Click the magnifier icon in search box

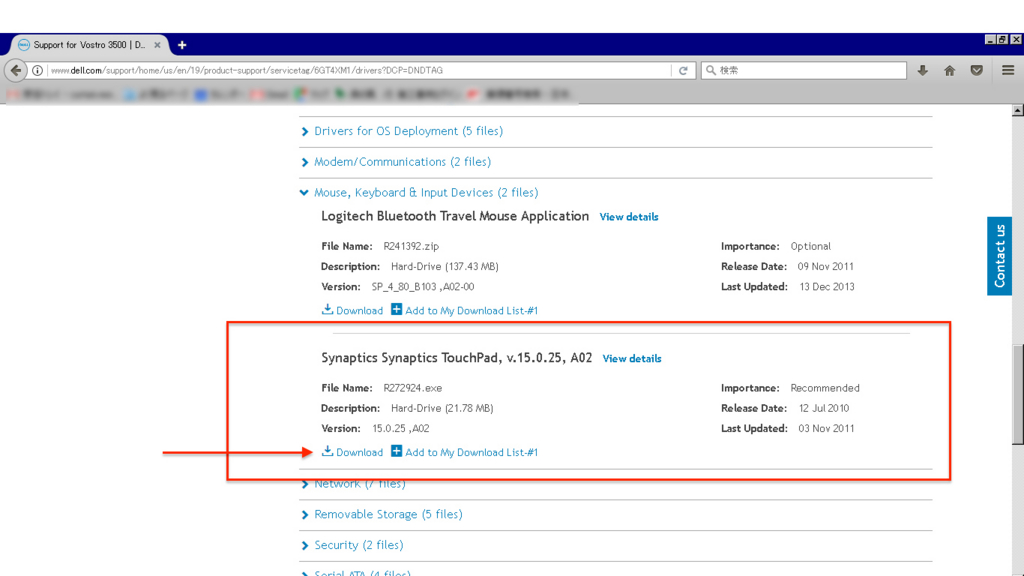click(711, 71)
